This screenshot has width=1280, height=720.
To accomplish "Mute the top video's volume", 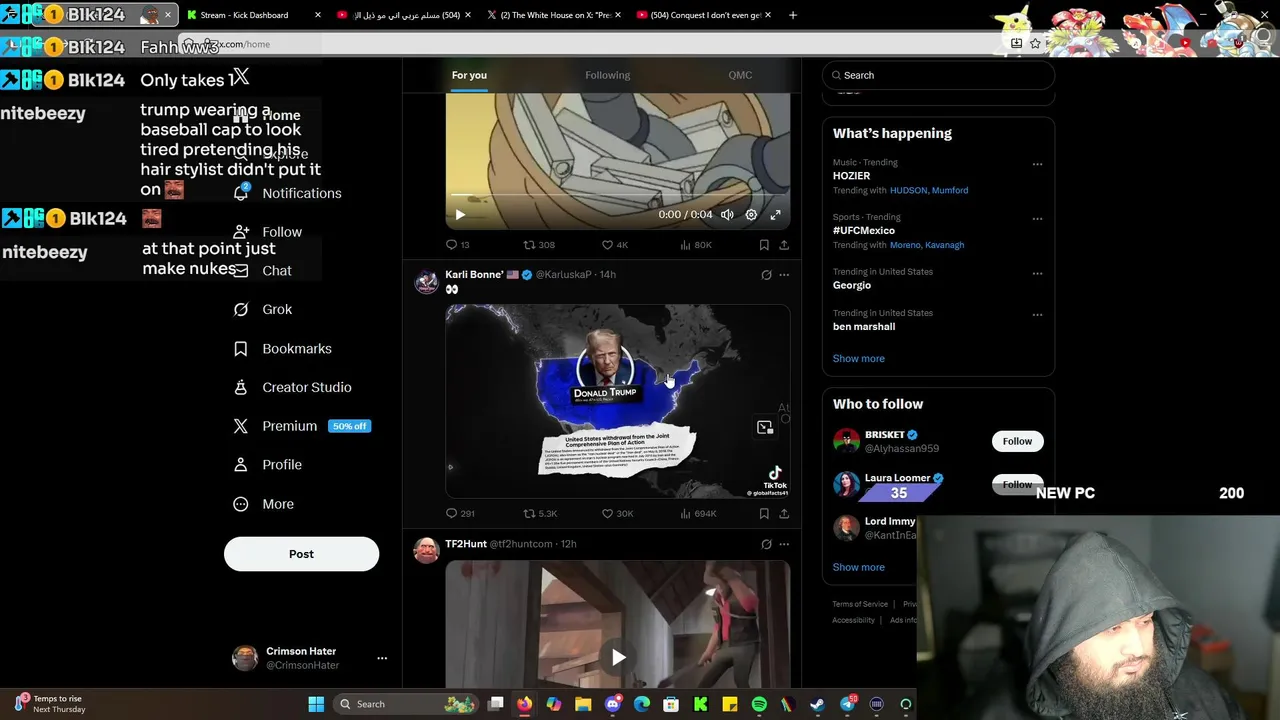I will 727,215.
